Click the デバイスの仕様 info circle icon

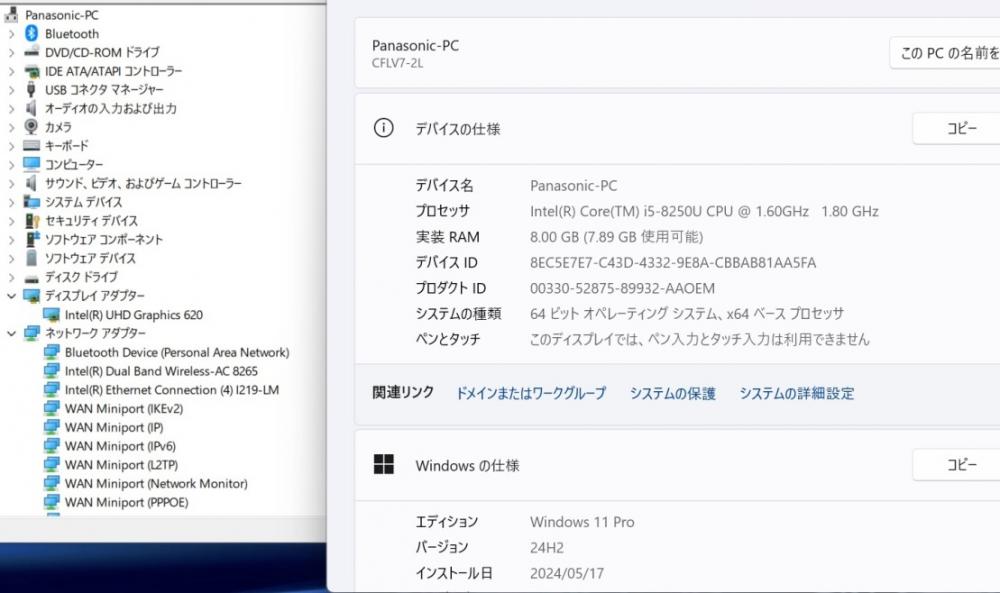point(383,128)
